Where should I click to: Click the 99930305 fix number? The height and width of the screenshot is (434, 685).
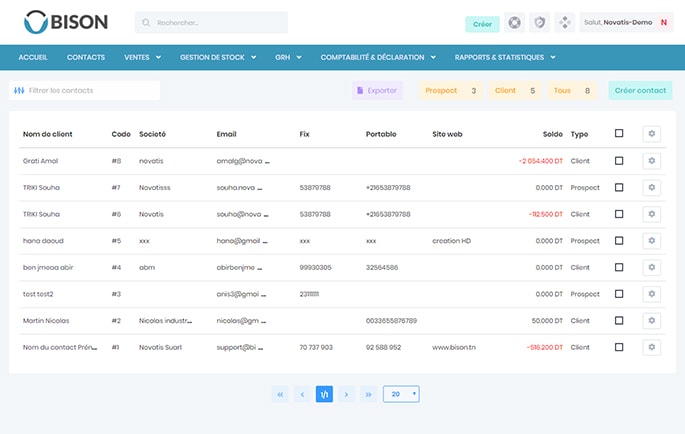315,267
